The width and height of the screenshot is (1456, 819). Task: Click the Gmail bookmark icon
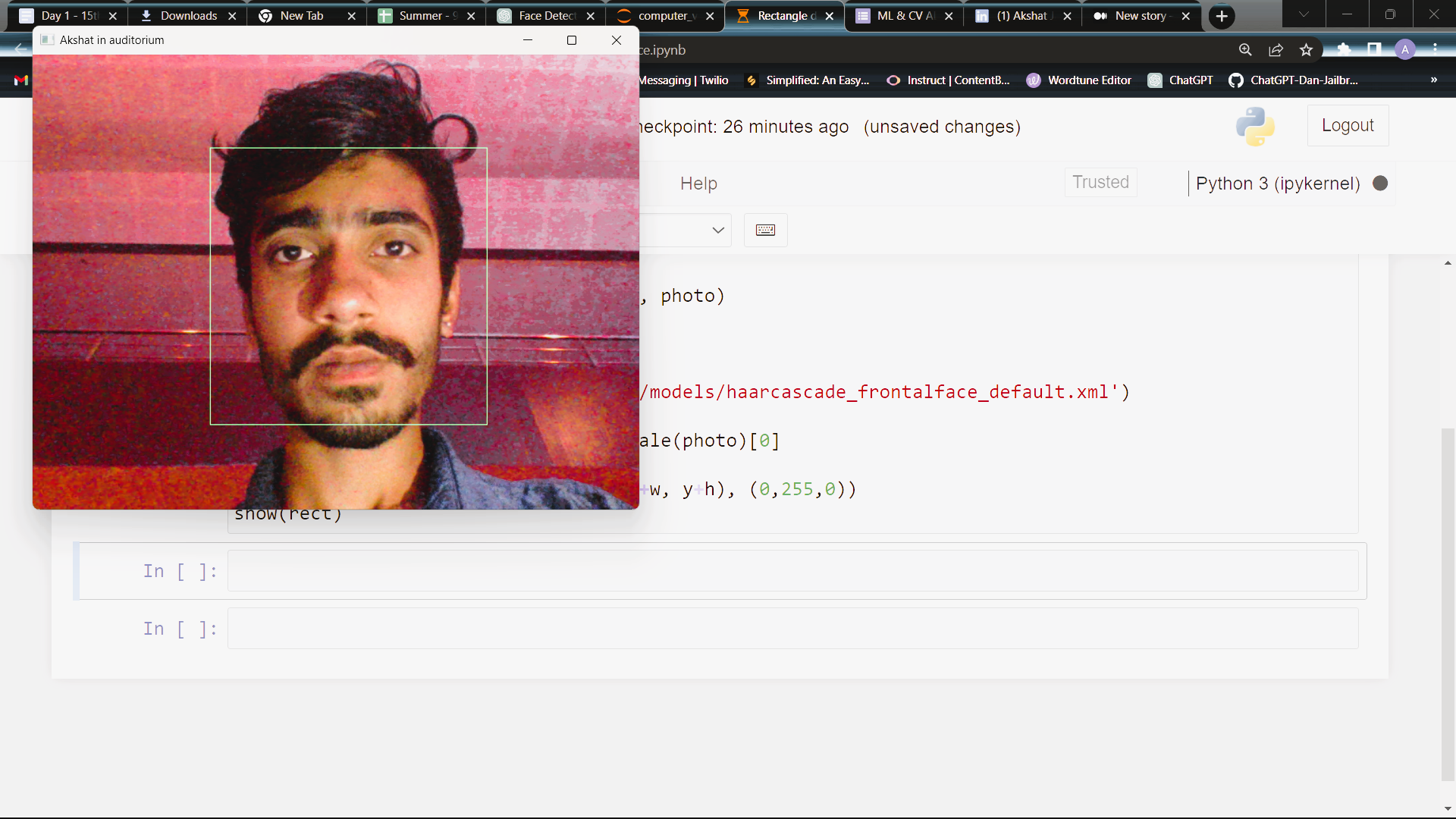coord(21,80)
